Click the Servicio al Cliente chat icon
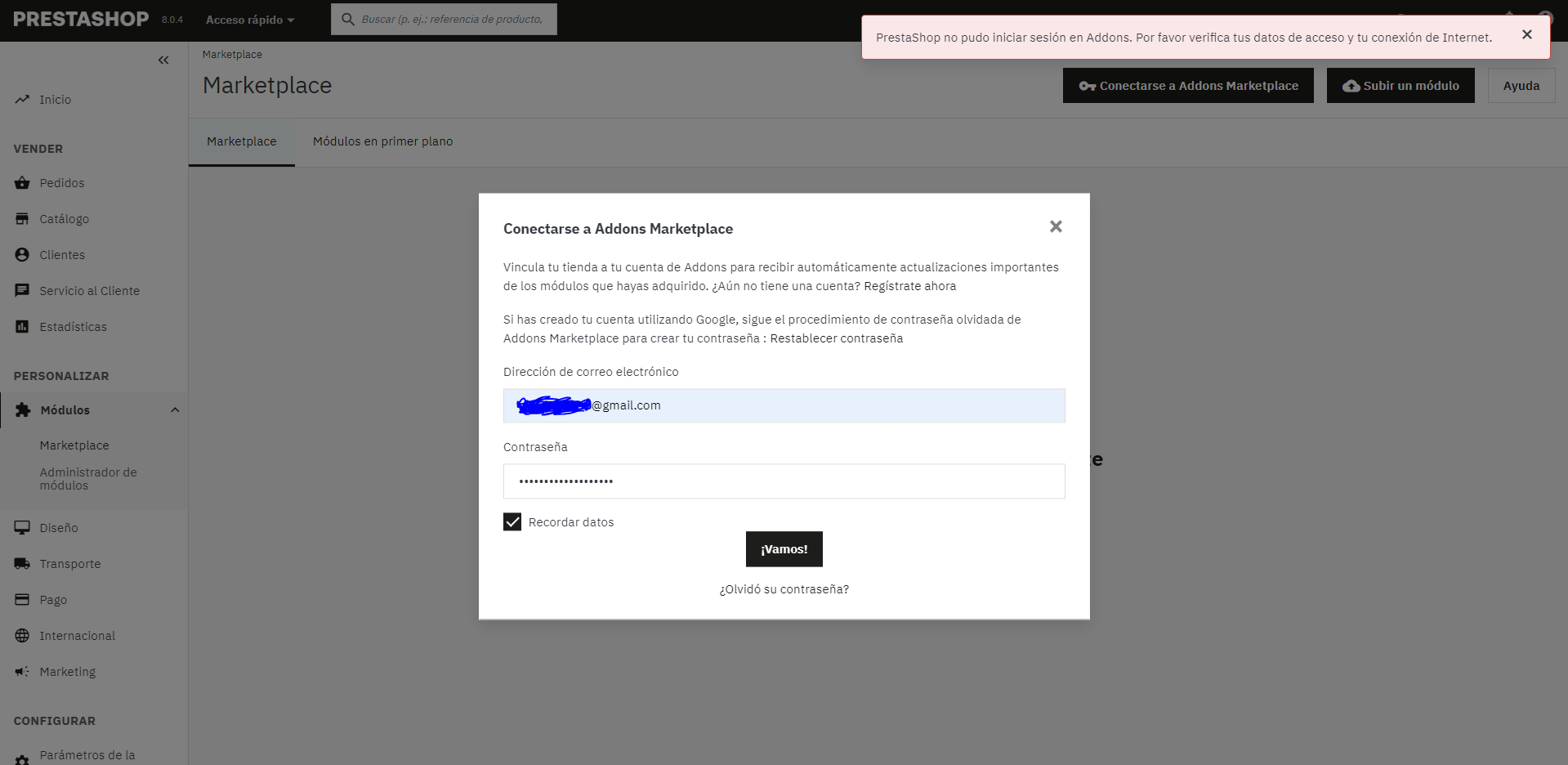Image resolution: width=1568 pixels, height=765 pixels. 22,290
